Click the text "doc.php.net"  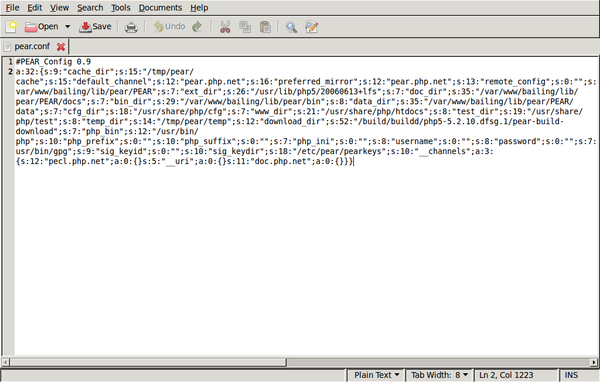pyautogui.click(x=280, y=162)
